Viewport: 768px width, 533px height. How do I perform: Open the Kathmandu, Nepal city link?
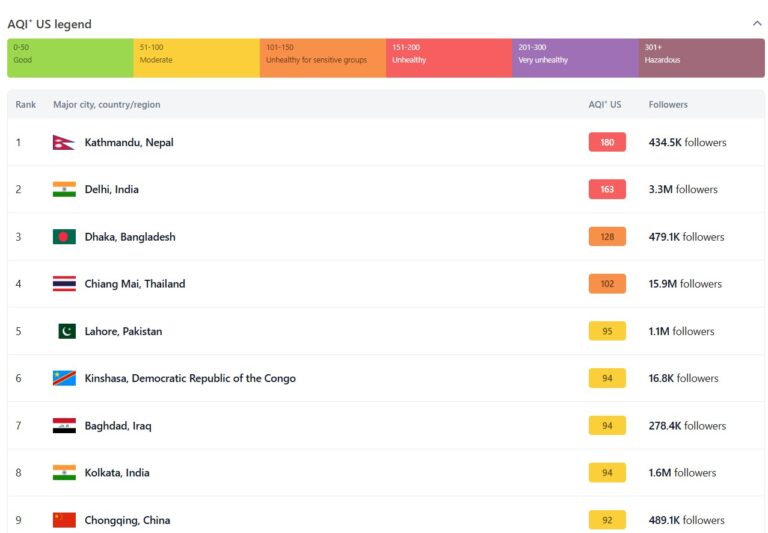(129, 143)
